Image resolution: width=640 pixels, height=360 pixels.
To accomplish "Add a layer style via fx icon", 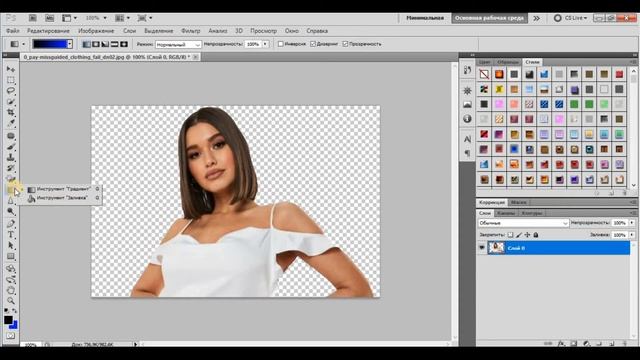I will pyautogui.click(x=561, y=344).
